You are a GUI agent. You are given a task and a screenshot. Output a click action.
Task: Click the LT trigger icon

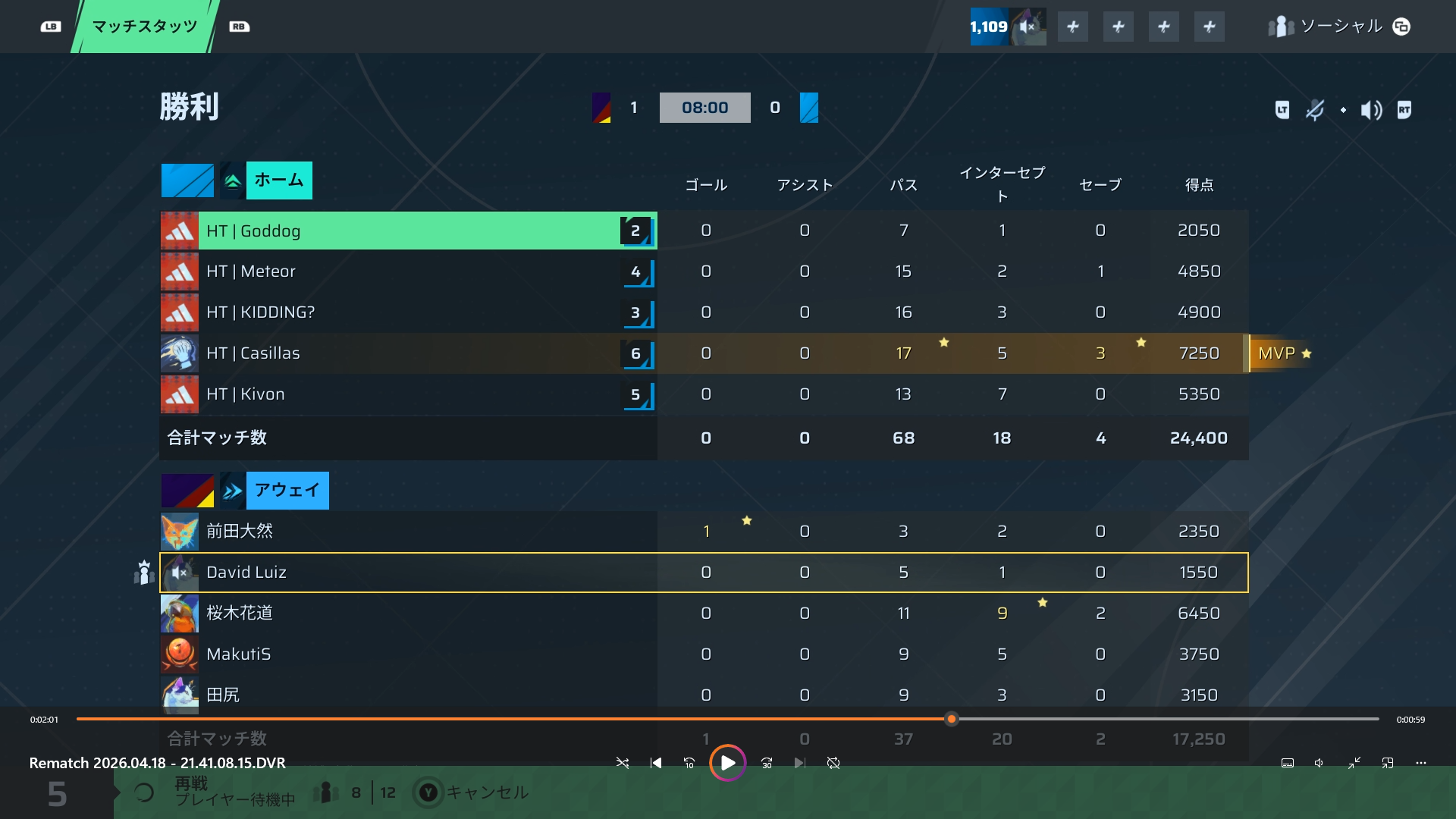pos(1282,110)
